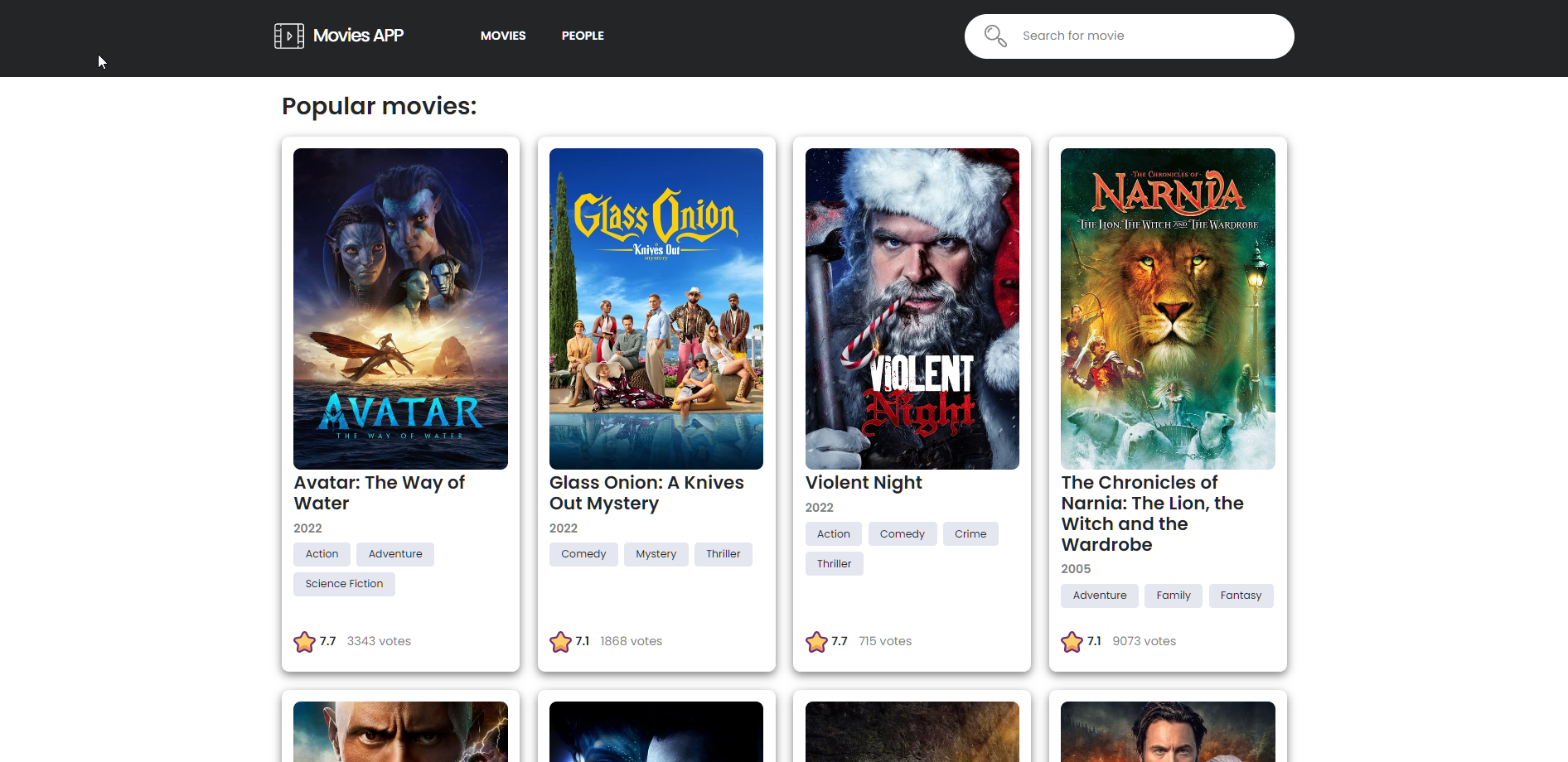The width and height of the screenshot is (1568, 762).
Task: Click the star icon on Narnia card
Action: point(1072,642)
